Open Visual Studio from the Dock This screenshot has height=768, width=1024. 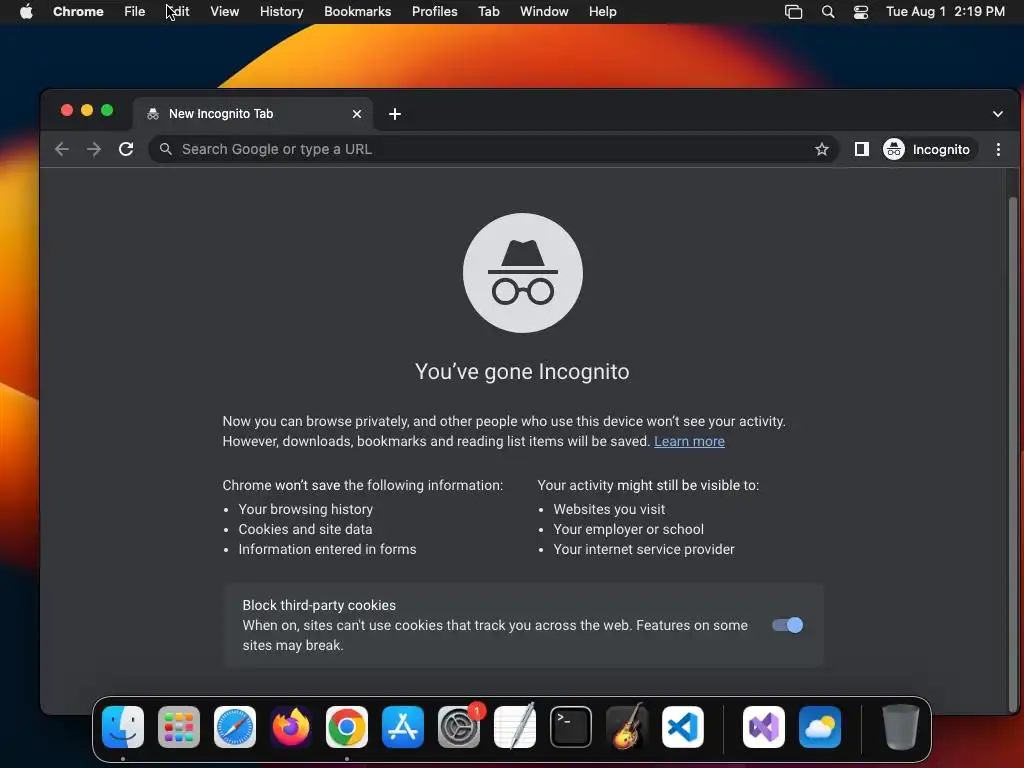(x=764, y=727)
